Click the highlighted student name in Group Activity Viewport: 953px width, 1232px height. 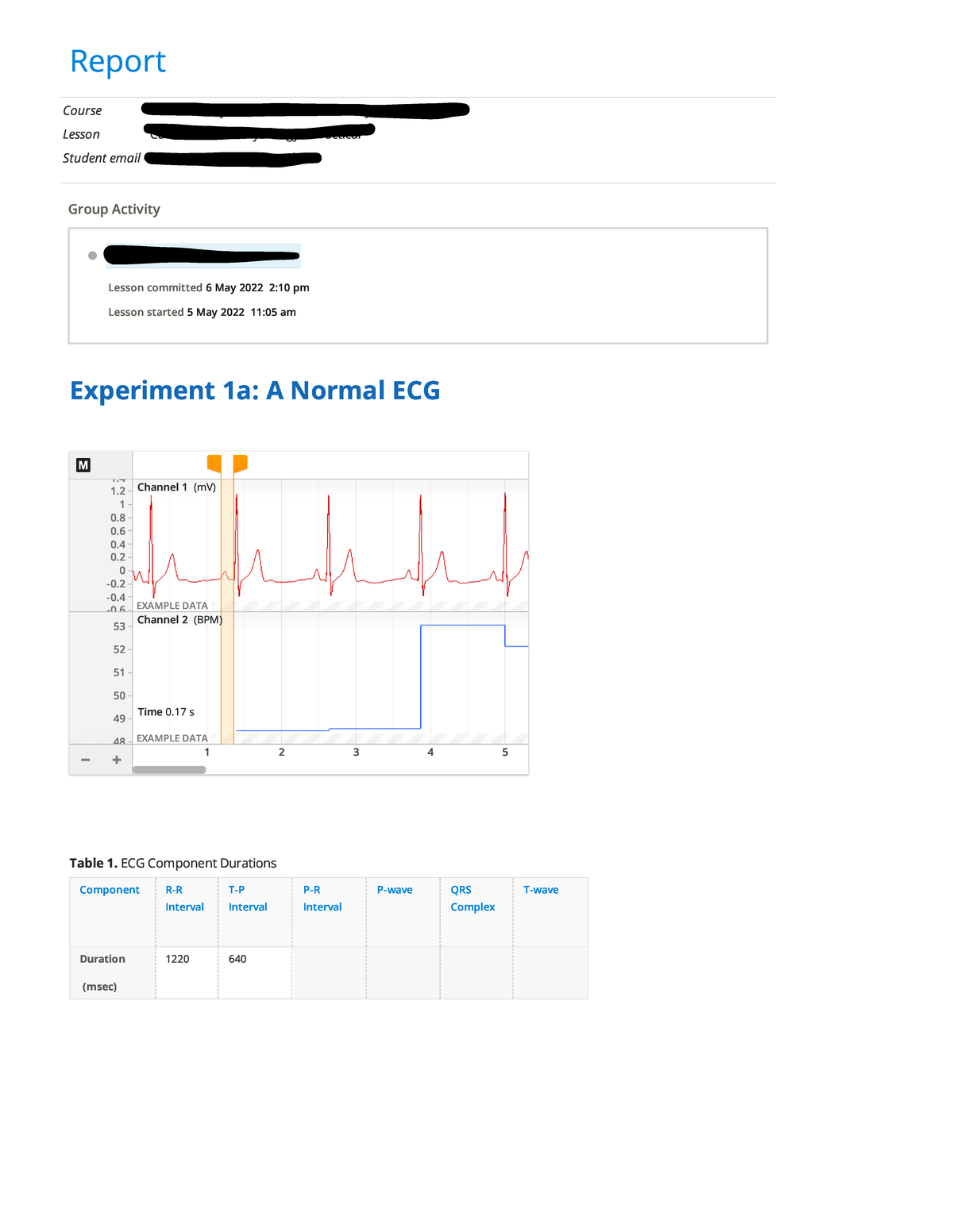(x=203, y=255)
